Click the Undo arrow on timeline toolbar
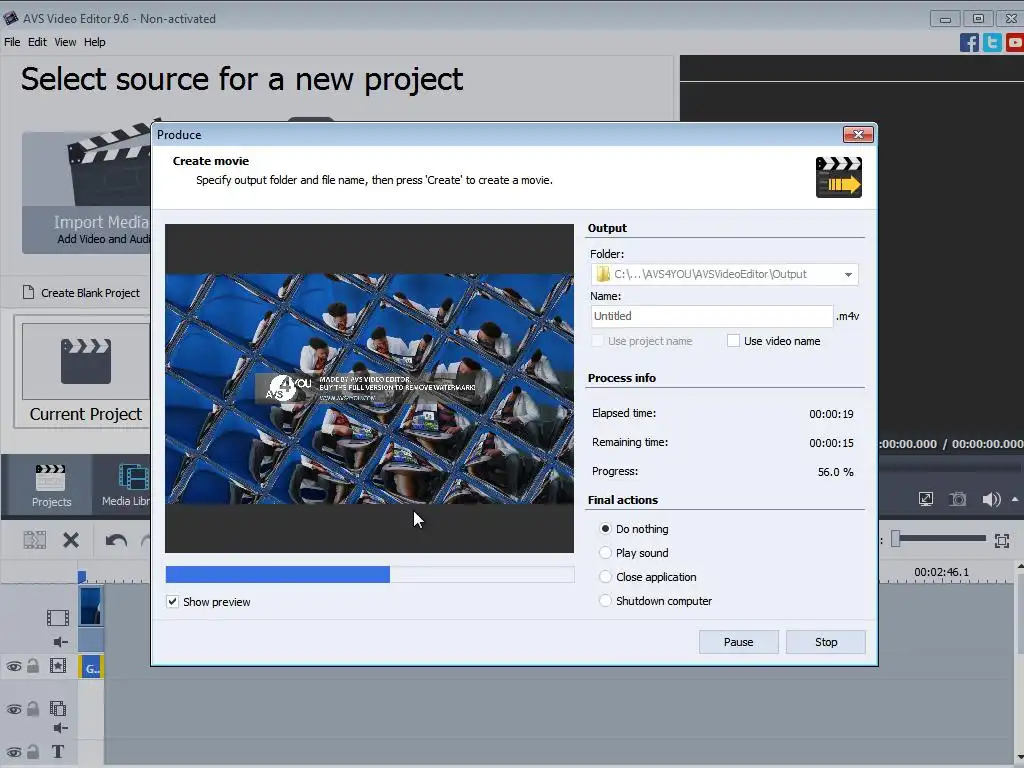1024x768 pixels. [116, 540]
